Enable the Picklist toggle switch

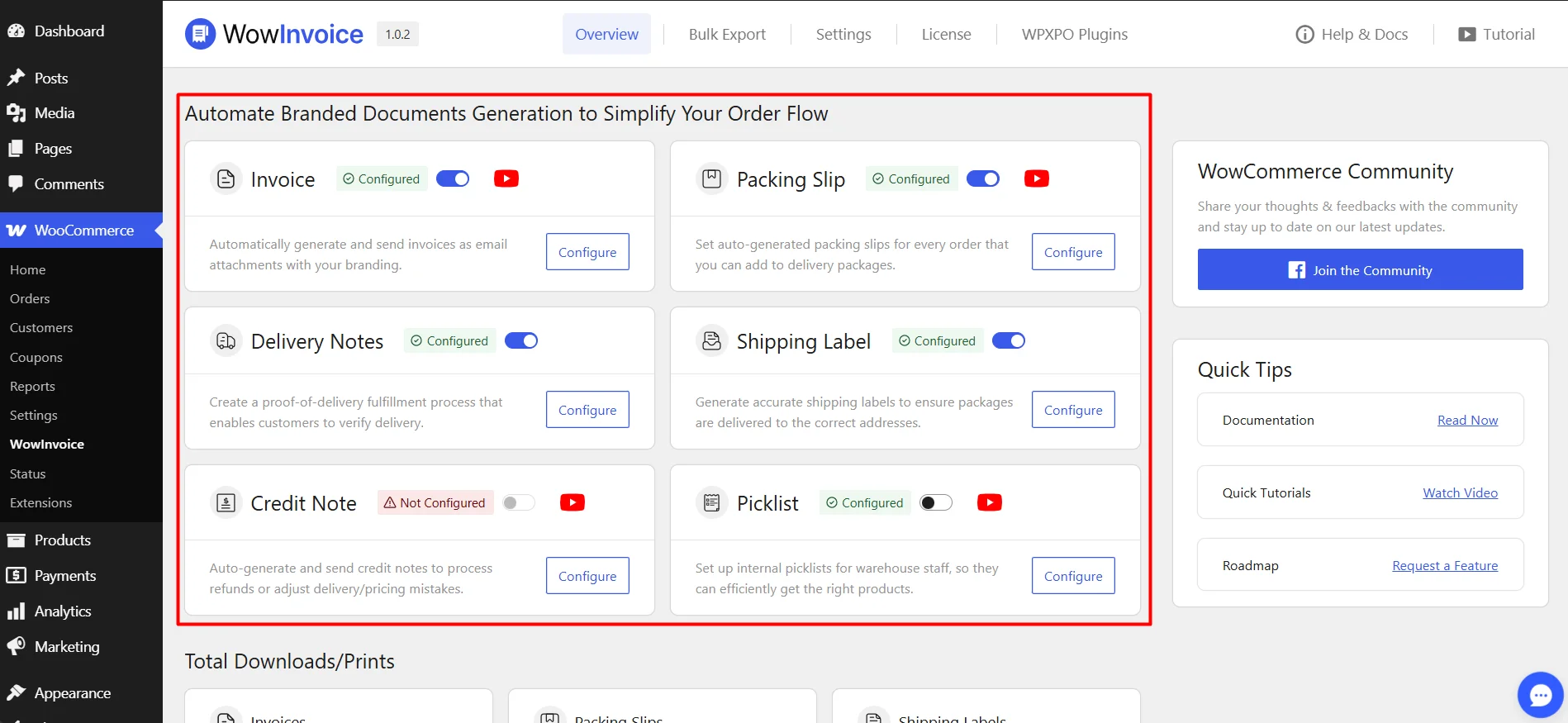point(936,502)
